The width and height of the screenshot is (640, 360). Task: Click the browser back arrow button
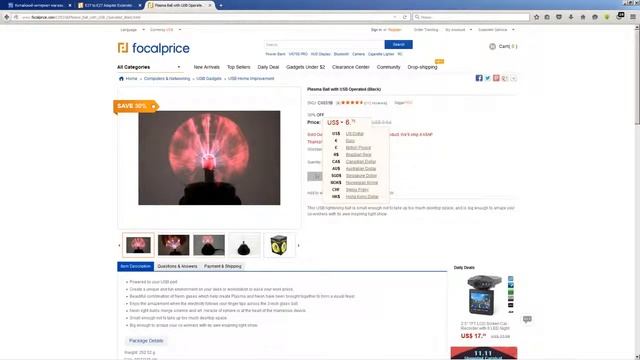7,17
